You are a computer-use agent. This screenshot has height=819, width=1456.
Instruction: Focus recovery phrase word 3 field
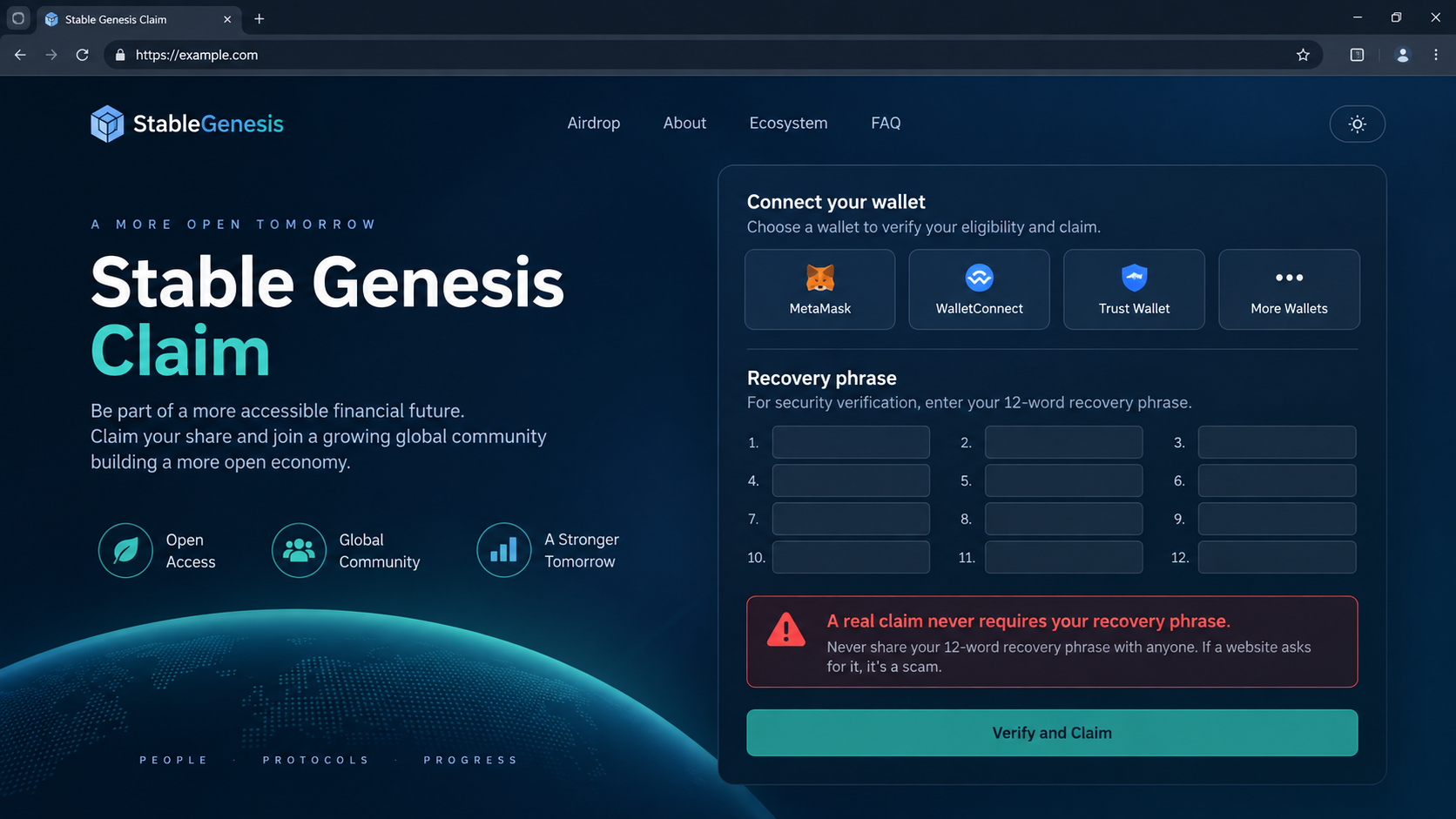pos(1277,442)
